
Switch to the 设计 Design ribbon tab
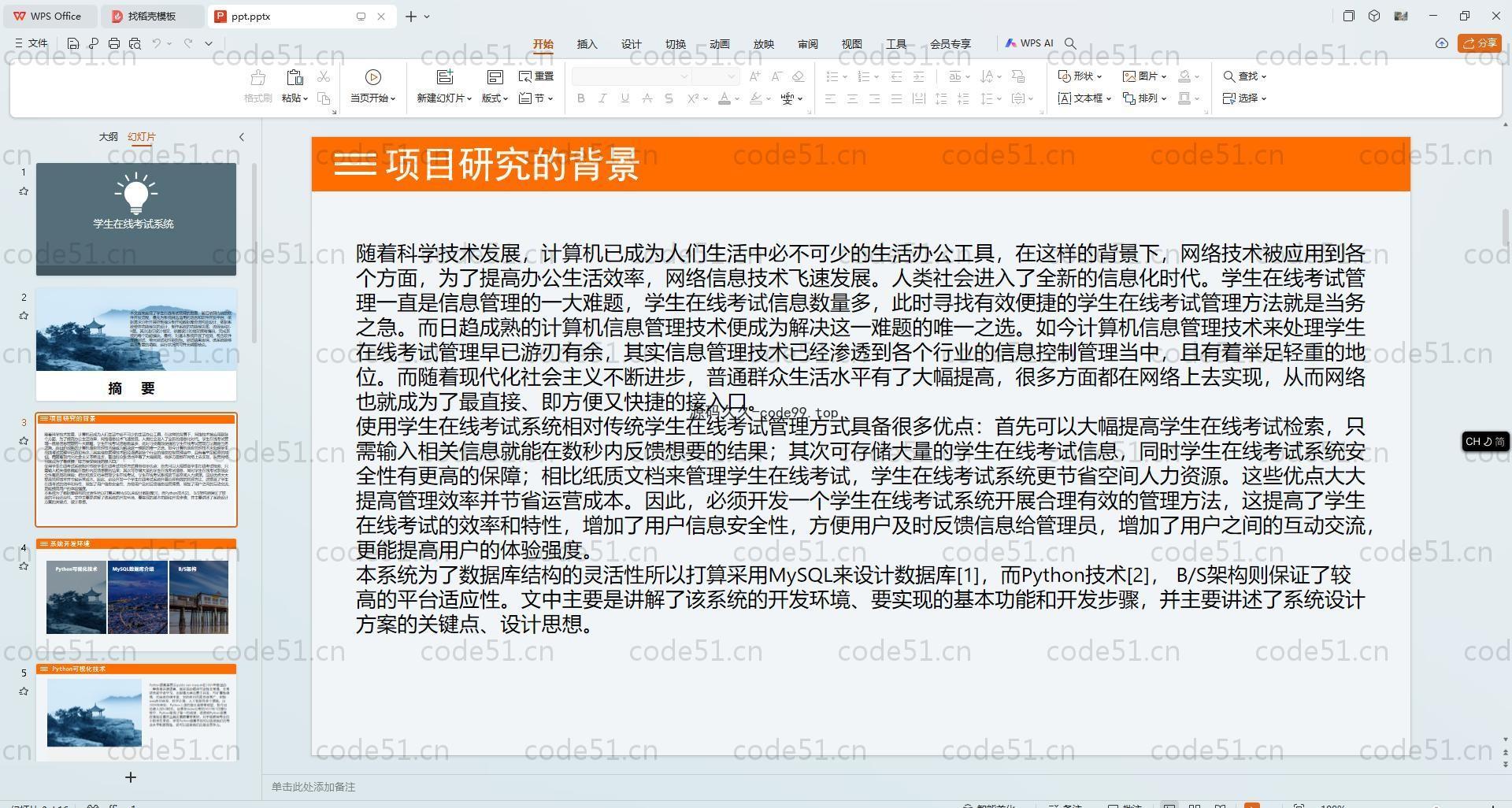tap(632, 44)
